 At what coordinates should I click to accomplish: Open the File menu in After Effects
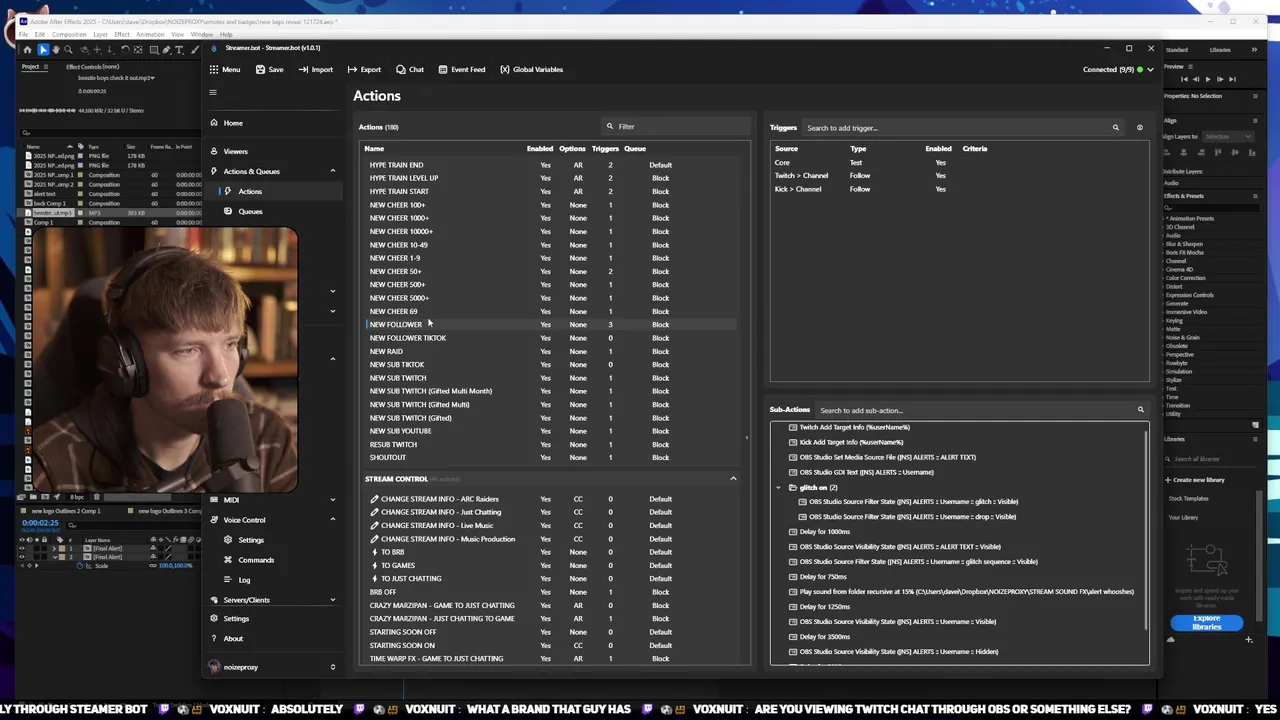coord(23,35)
